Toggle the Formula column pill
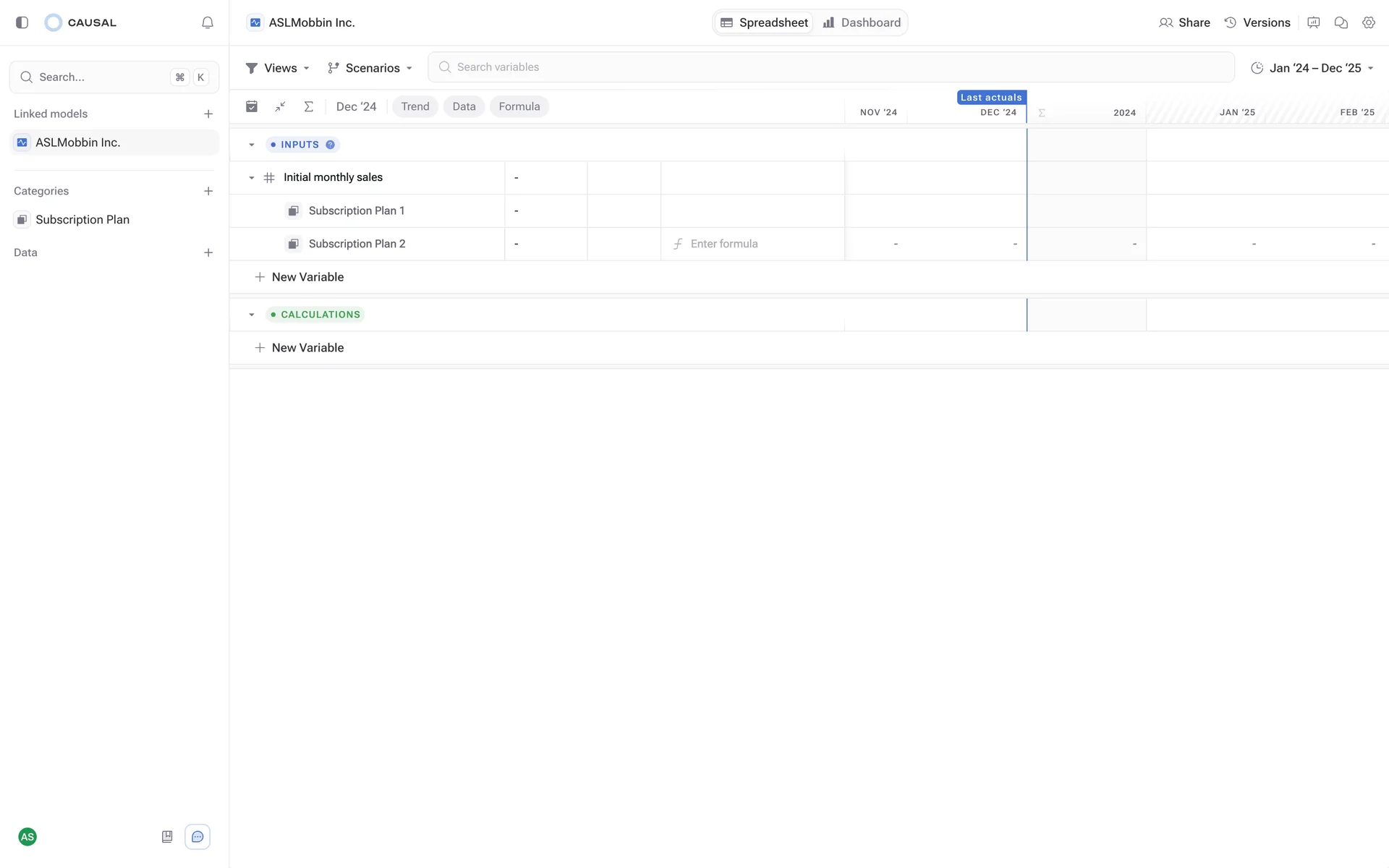 (x=519, y=106)
